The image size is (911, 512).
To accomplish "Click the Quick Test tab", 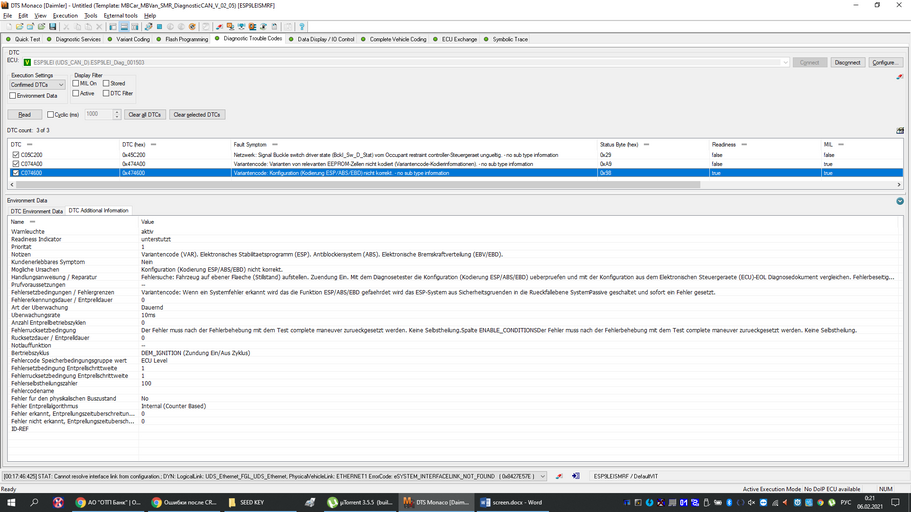I will coord(27,40).
